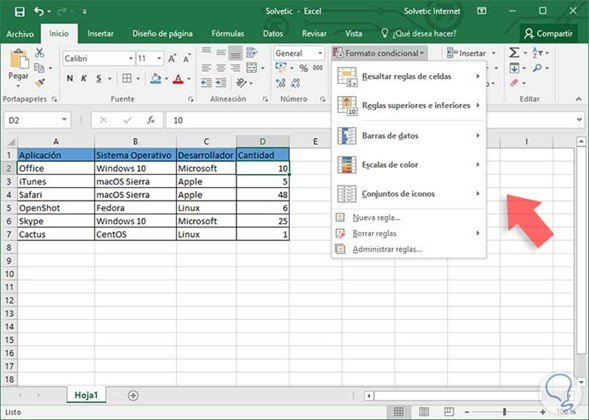Screen dimensions: 589x420
Task: Click the accounting number format icon
Action: click(x=281, y=68)
